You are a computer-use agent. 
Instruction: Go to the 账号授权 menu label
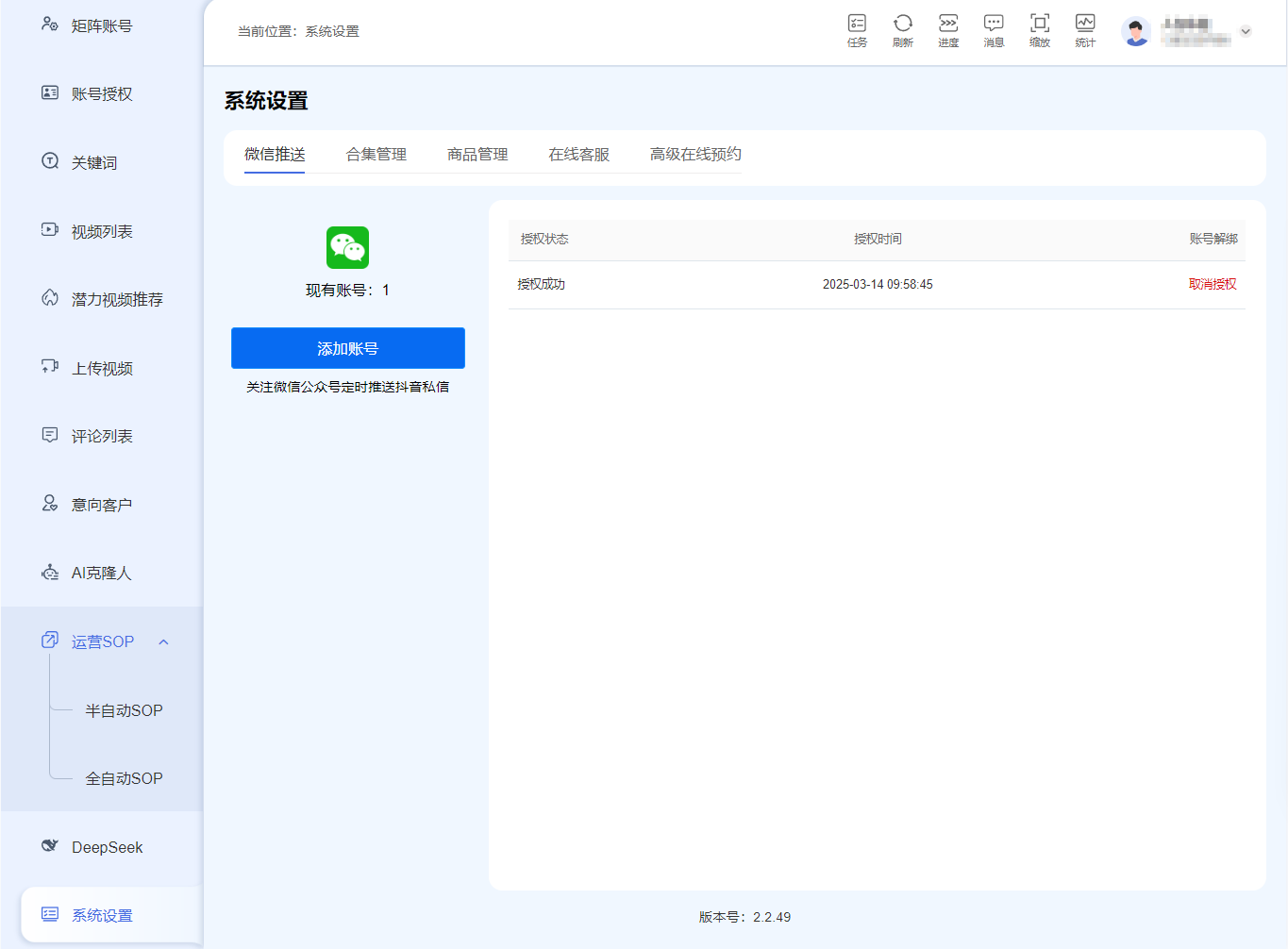pyautogui.click(x=102, y=94)
